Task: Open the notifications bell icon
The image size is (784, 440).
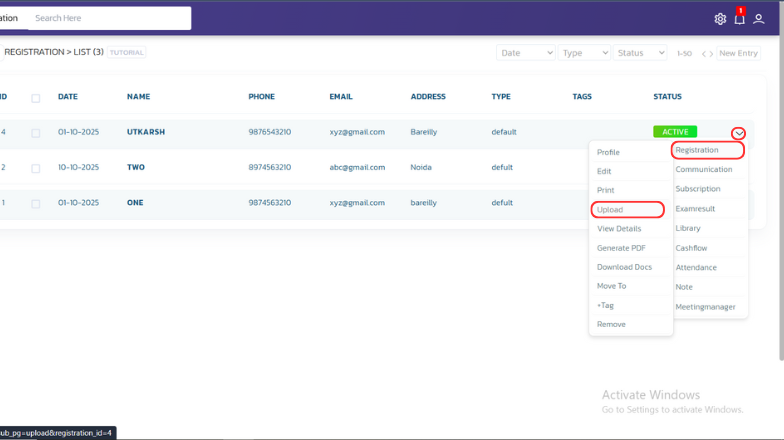Action: 740,19
